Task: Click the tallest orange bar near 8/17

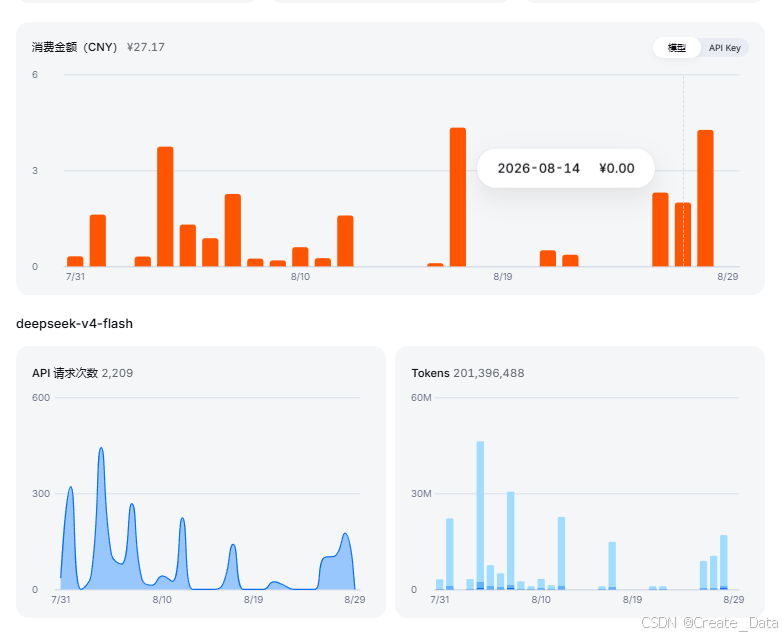Action: pyautogui.click(x=458, y=197)
